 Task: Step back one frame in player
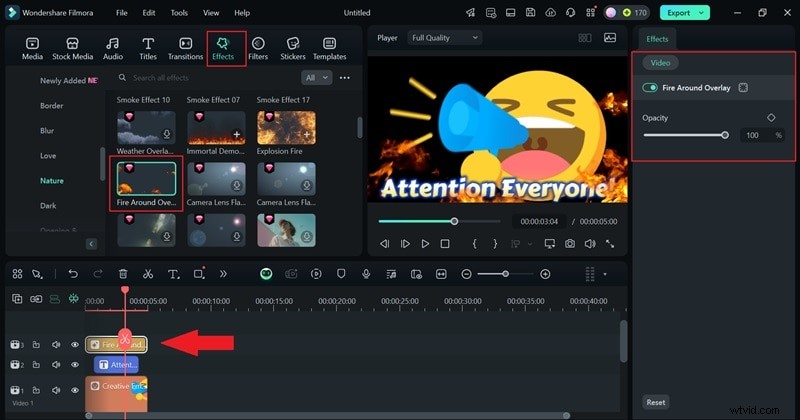pos(385,244)
